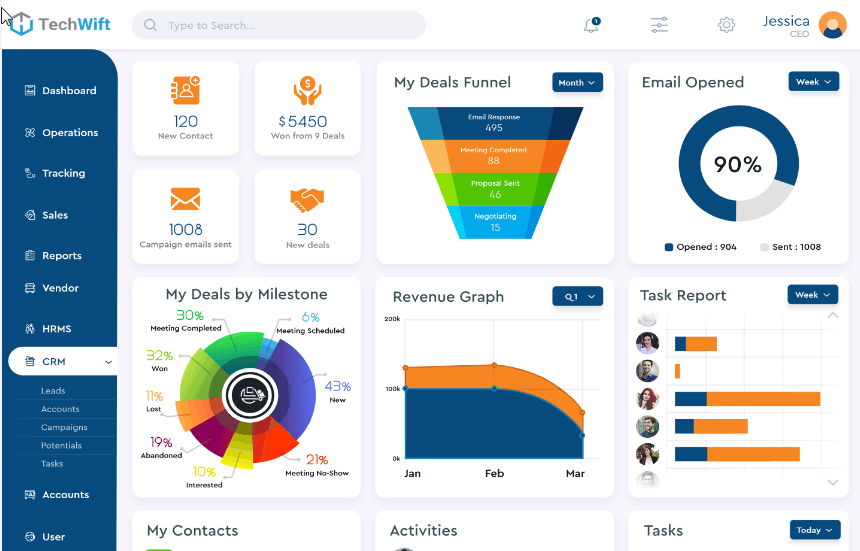This screenshot has height=551, width=860.
Task: Open the Reports sidebar item
Action: tap(61, 256)
